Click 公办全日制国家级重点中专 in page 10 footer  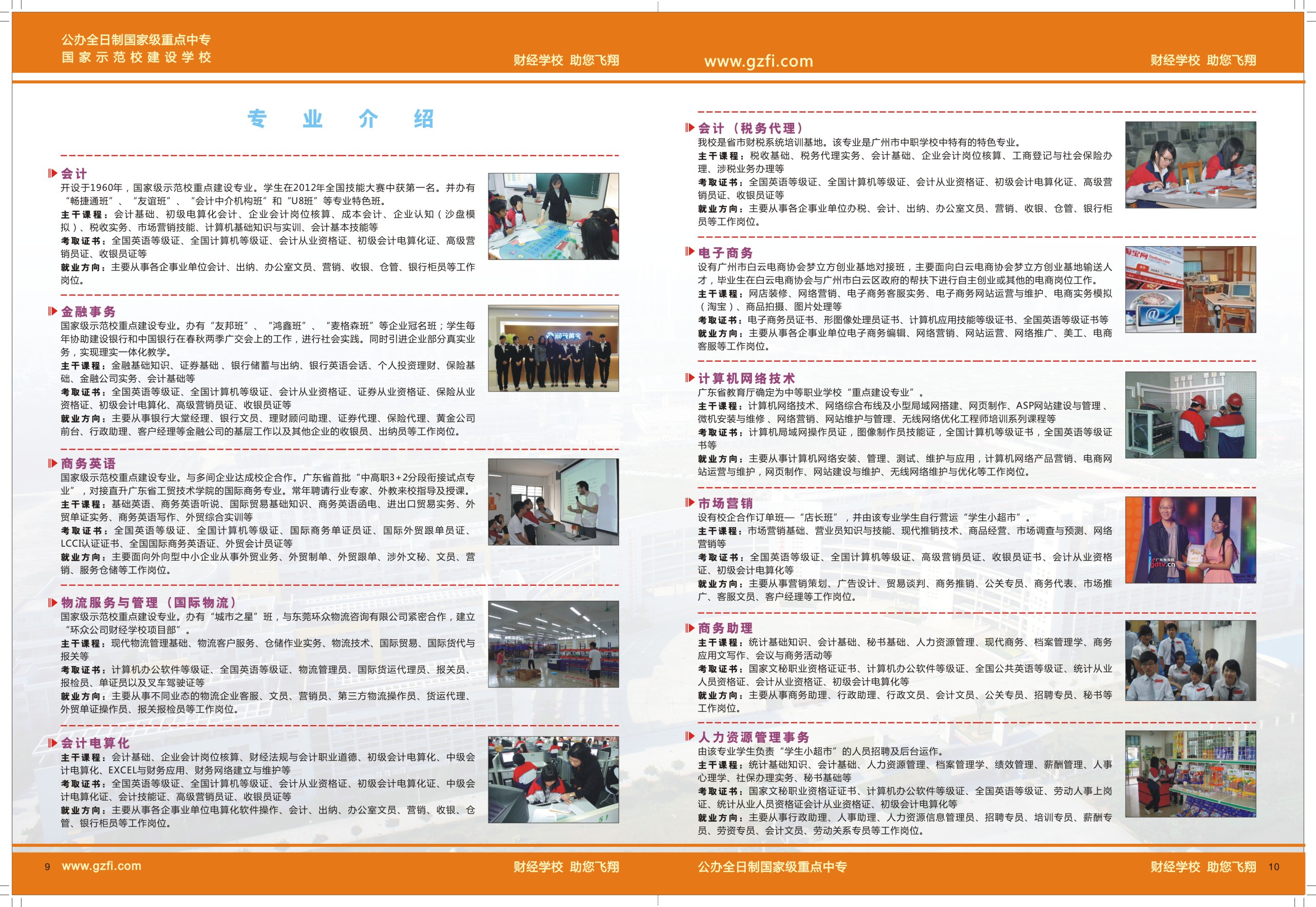pyautogui.click(x=772, y=866)
